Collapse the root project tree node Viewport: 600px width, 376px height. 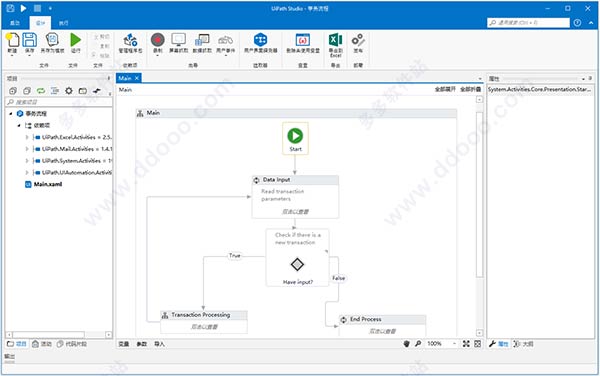11,114
